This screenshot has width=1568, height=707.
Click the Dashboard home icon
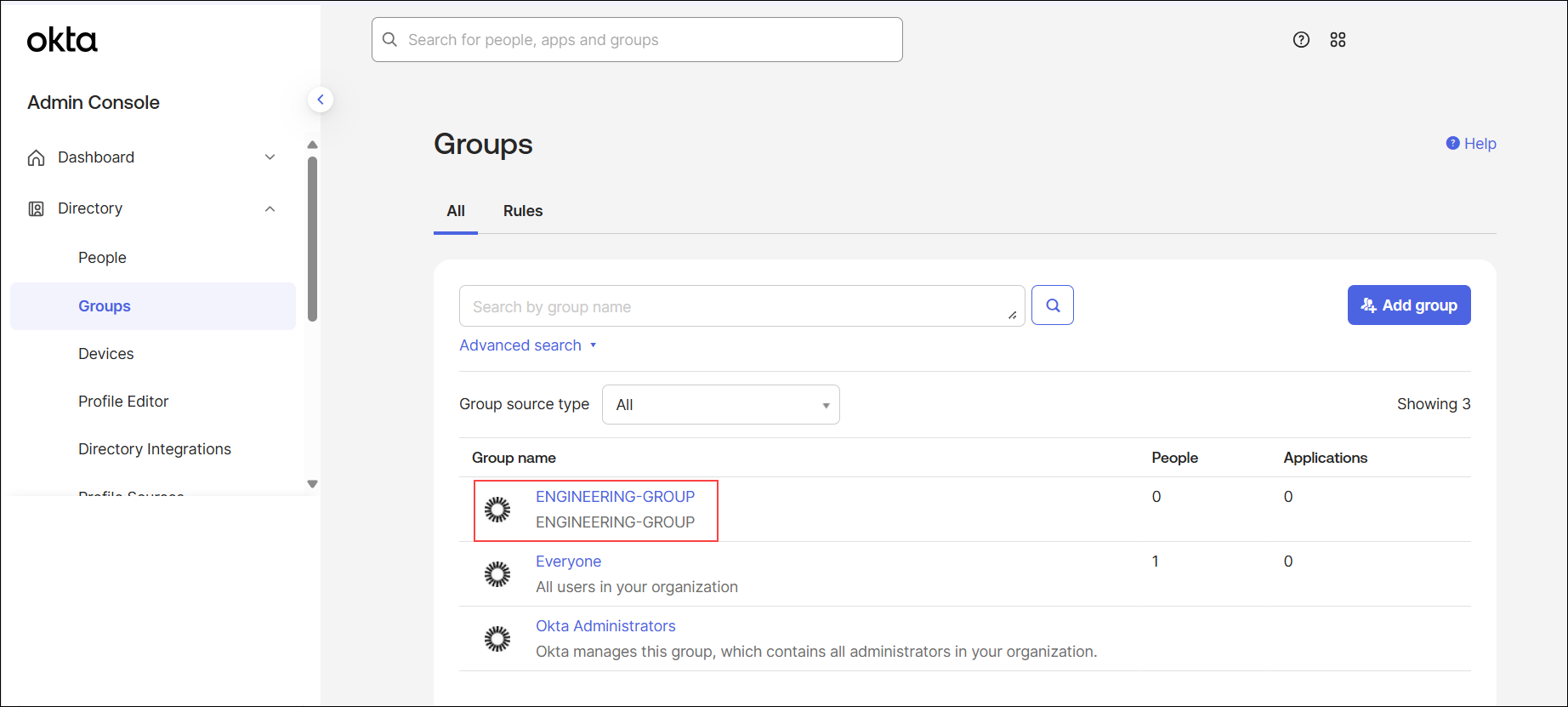click(x=36, y=157)
